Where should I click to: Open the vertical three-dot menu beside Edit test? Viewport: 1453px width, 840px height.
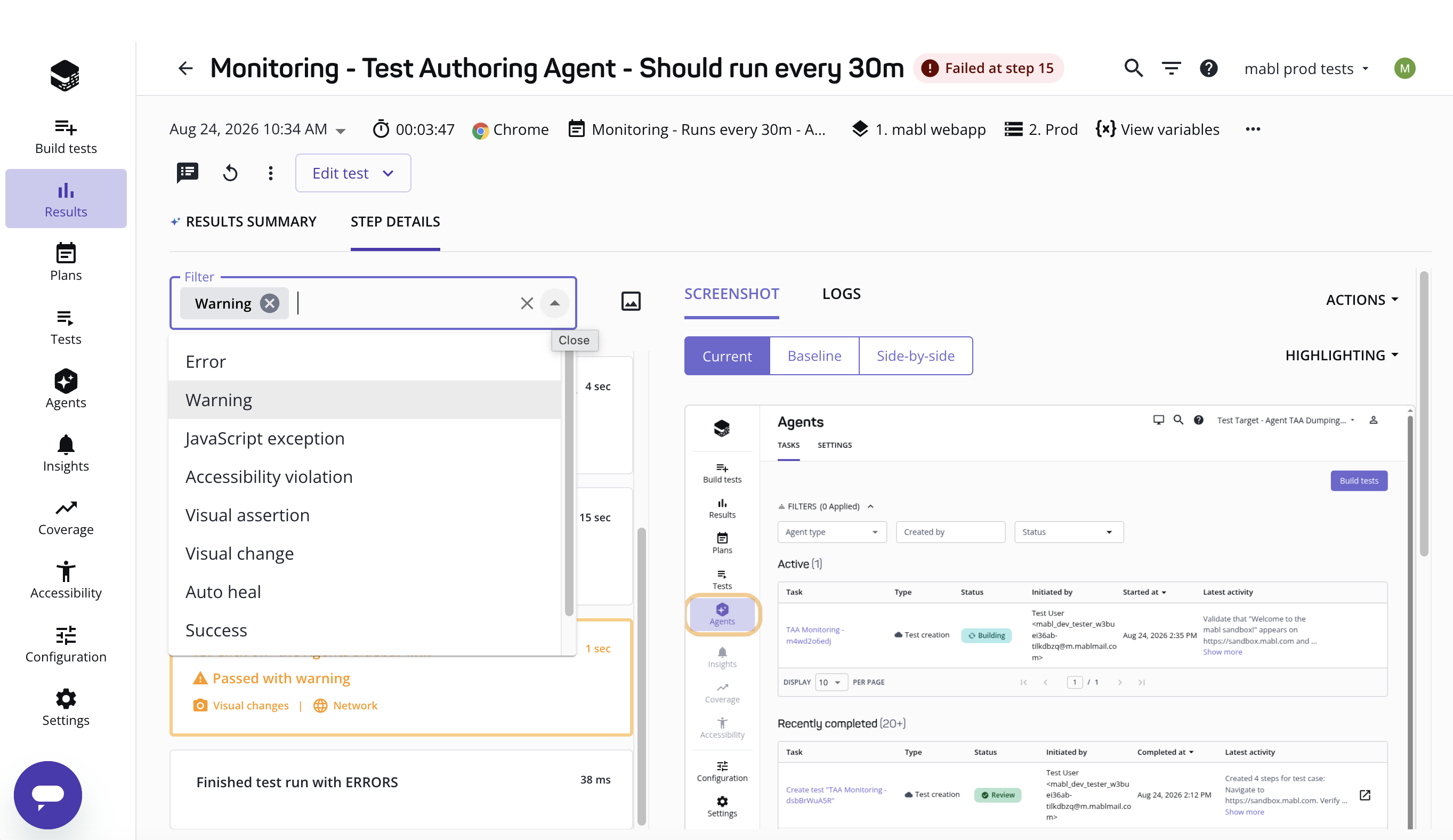coord(270,173)
